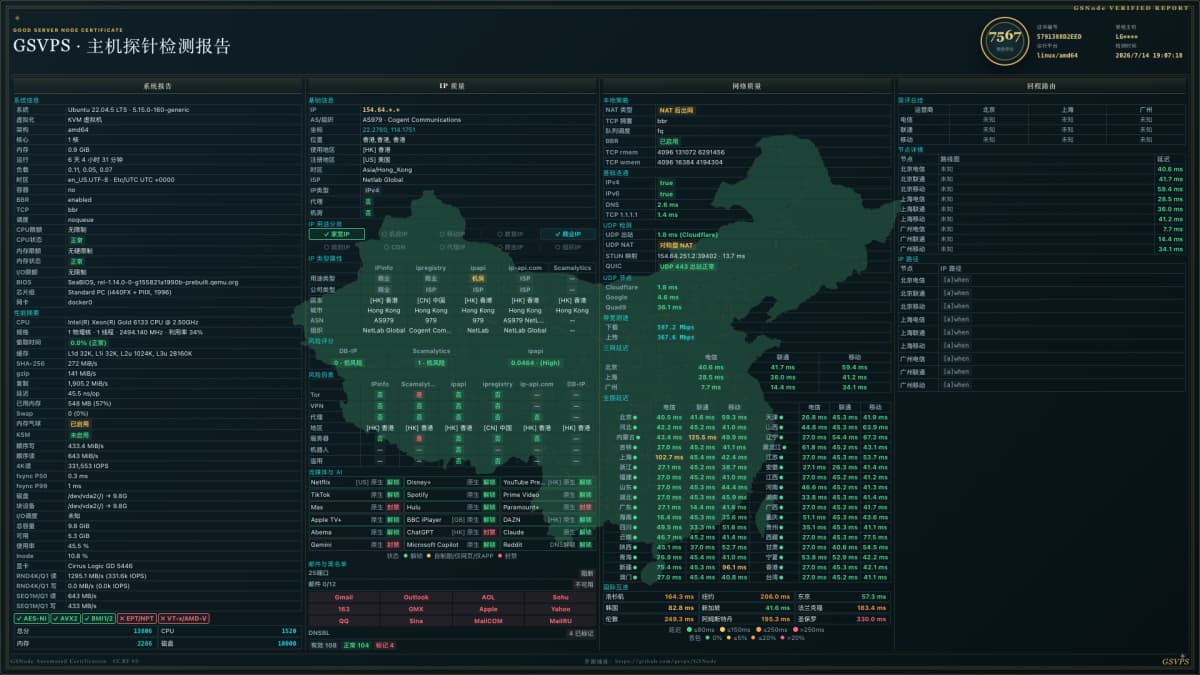Click the SeaBIOS BIOS version value
Image resolution: width=1200 pixels, height=675 pixels.
coord(153,282)
